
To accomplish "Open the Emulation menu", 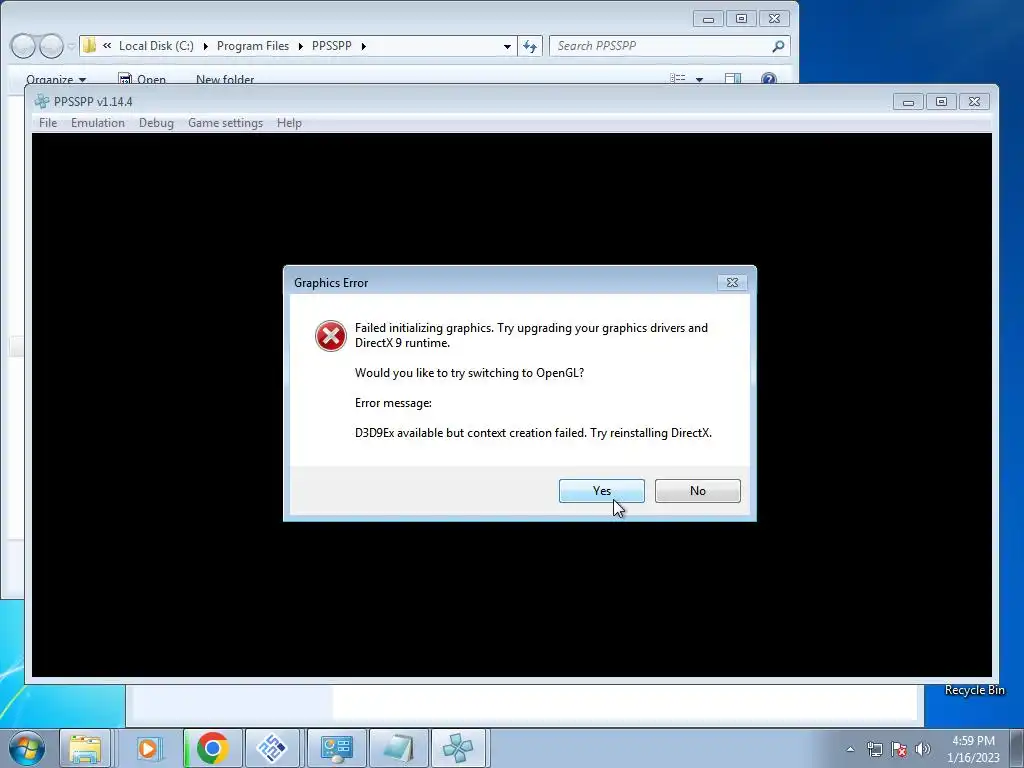I will (98, 123).
